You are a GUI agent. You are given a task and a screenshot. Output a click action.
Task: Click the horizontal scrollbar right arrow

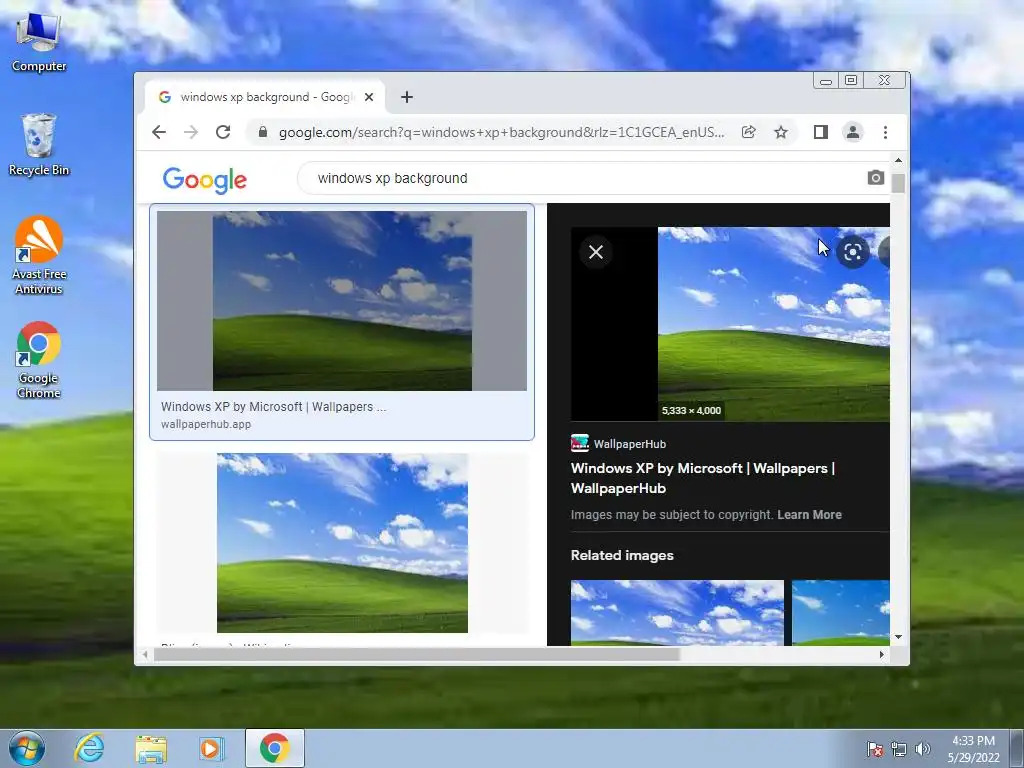[x=881, y=654]
